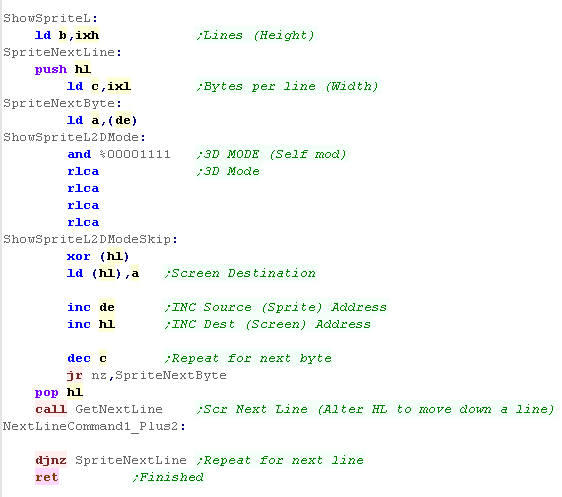Click the ShowSpriteL label
The height and width of the screenshot is (497, 562).
51,18
